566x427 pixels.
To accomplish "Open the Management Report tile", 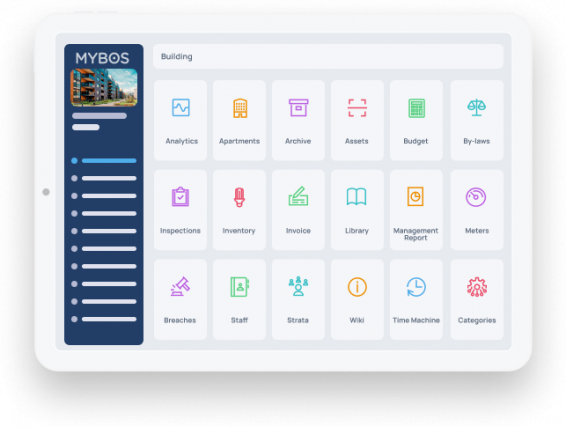I will click(416, 210).
